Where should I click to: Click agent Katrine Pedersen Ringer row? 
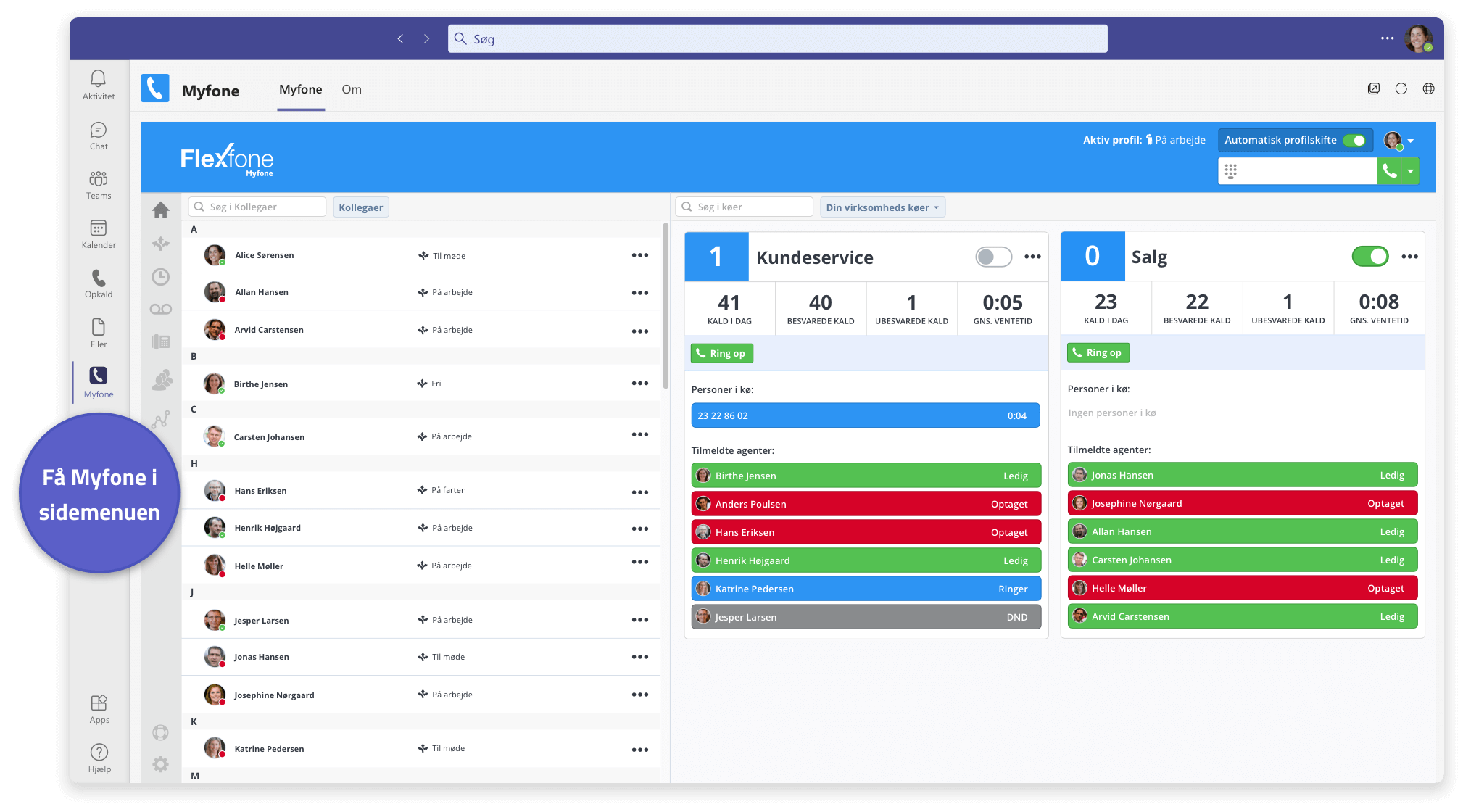click(866, 589)
